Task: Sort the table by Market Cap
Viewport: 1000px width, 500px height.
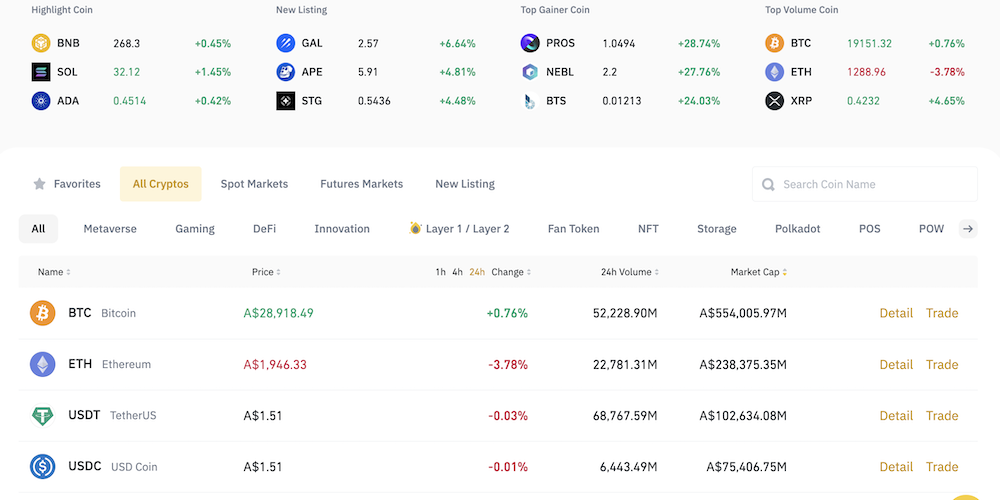Action: click(x=758, y=272)
